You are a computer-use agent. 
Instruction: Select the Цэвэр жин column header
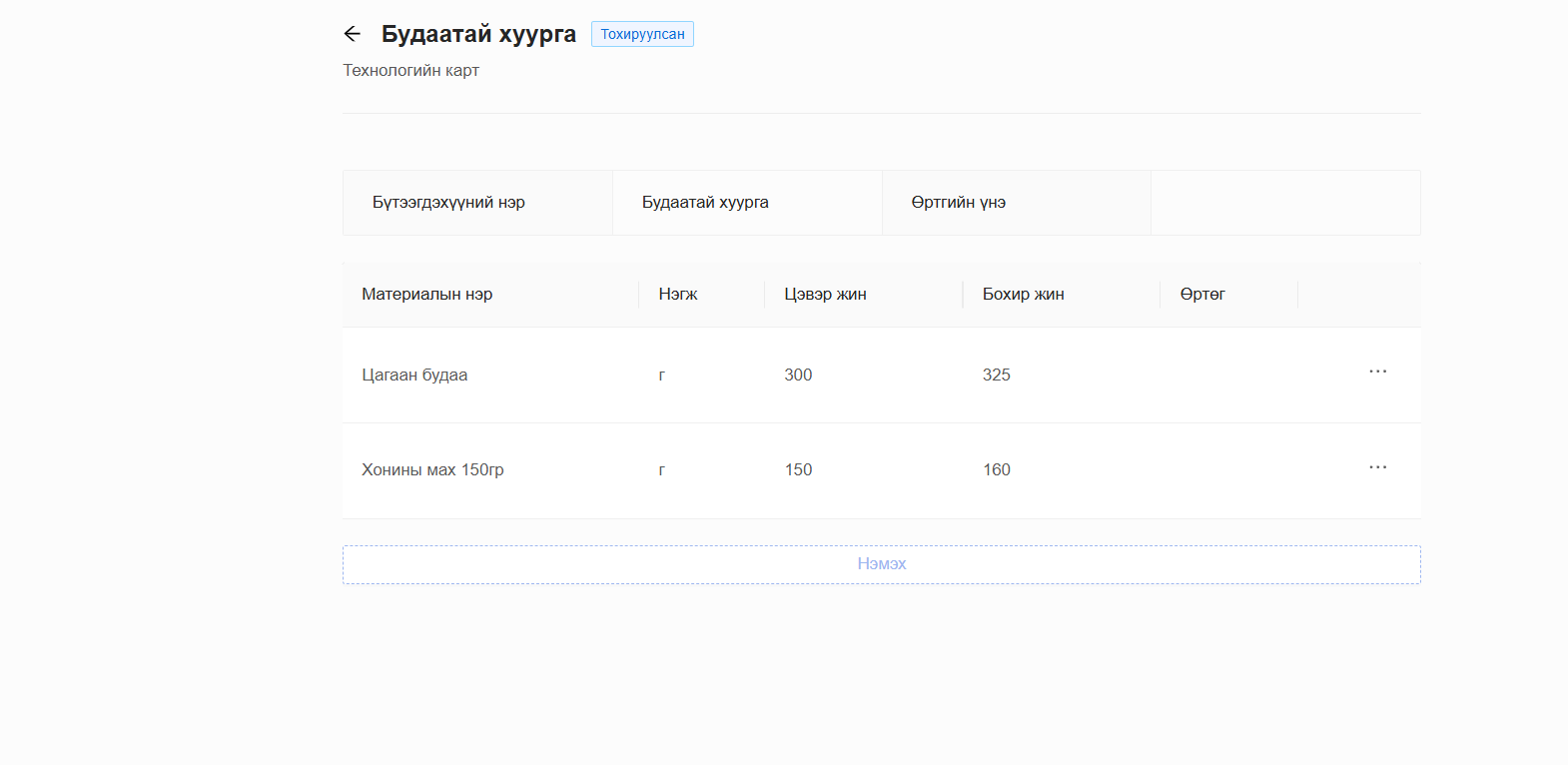(x=825, y=295)
